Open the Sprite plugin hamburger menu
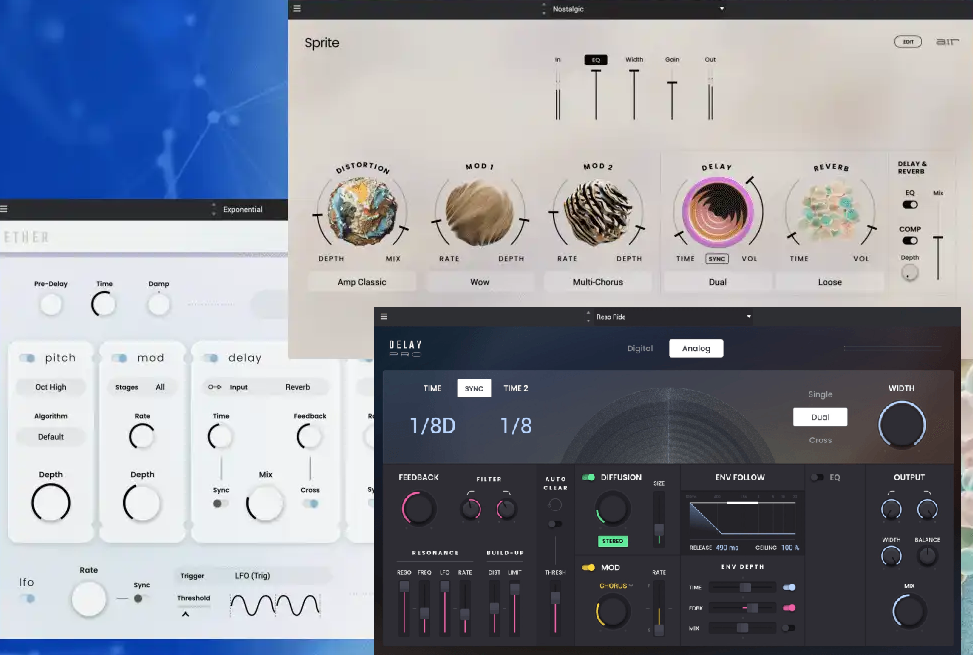 [x=296, y=9]
